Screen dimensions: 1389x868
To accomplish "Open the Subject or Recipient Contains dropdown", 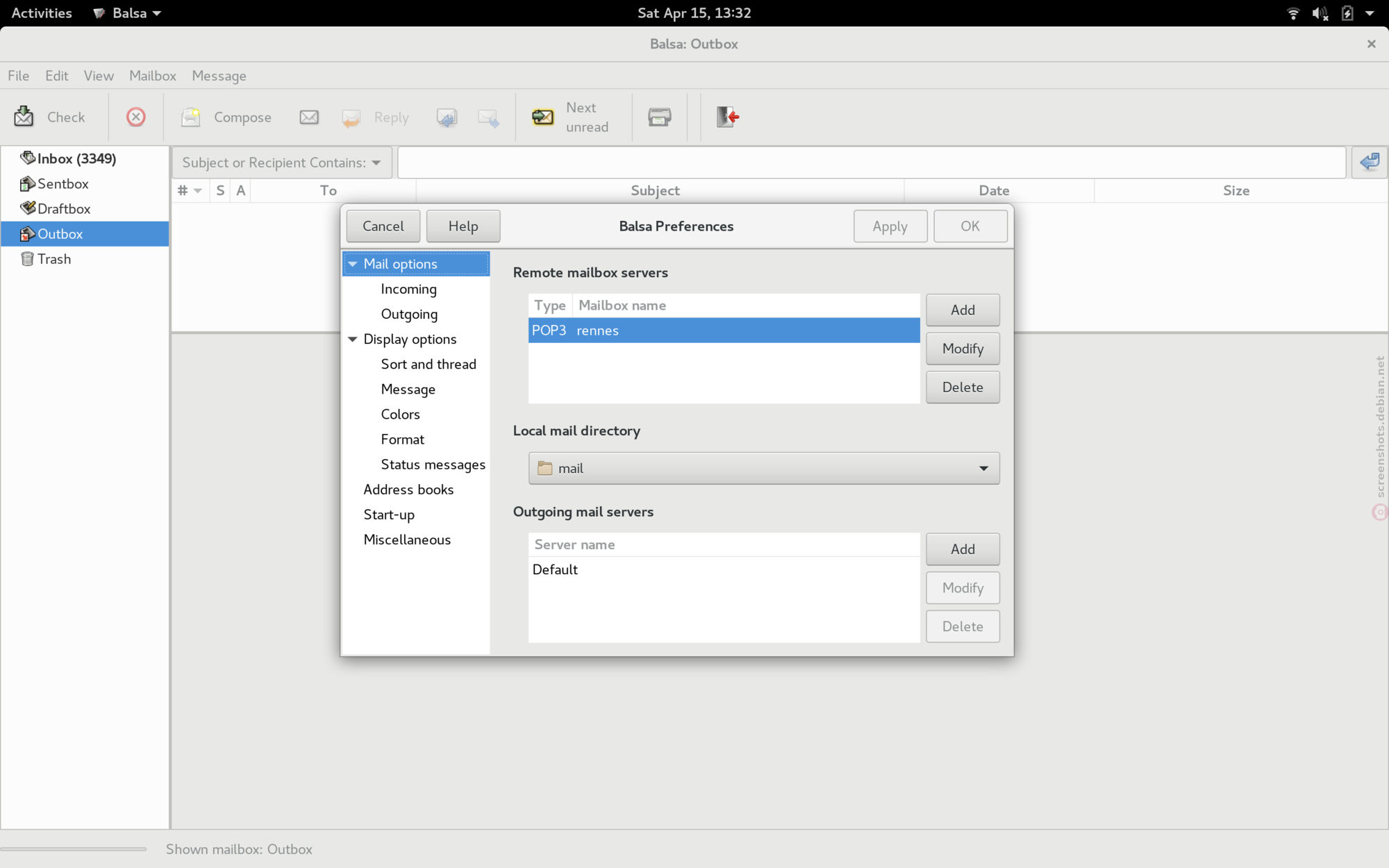I will [x=282, y=162].
